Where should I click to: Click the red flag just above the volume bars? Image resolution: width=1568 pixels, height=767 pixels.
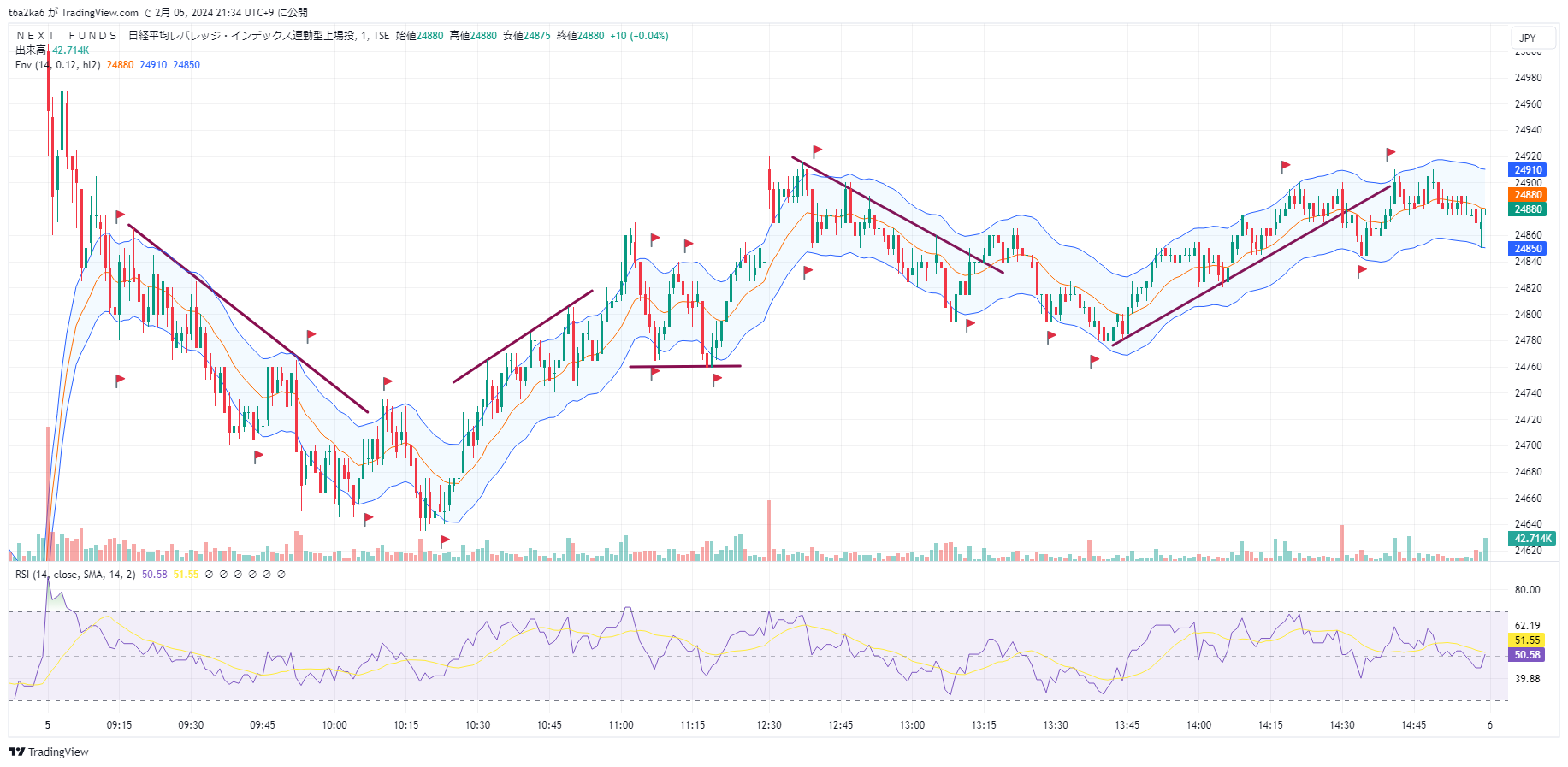point(444,540)
